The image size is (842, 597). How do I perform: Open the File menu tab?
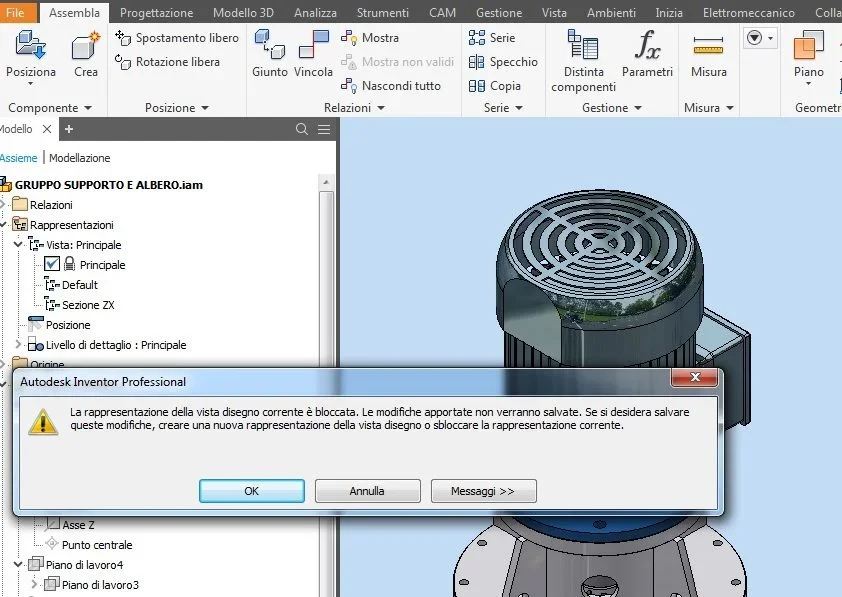15,12
